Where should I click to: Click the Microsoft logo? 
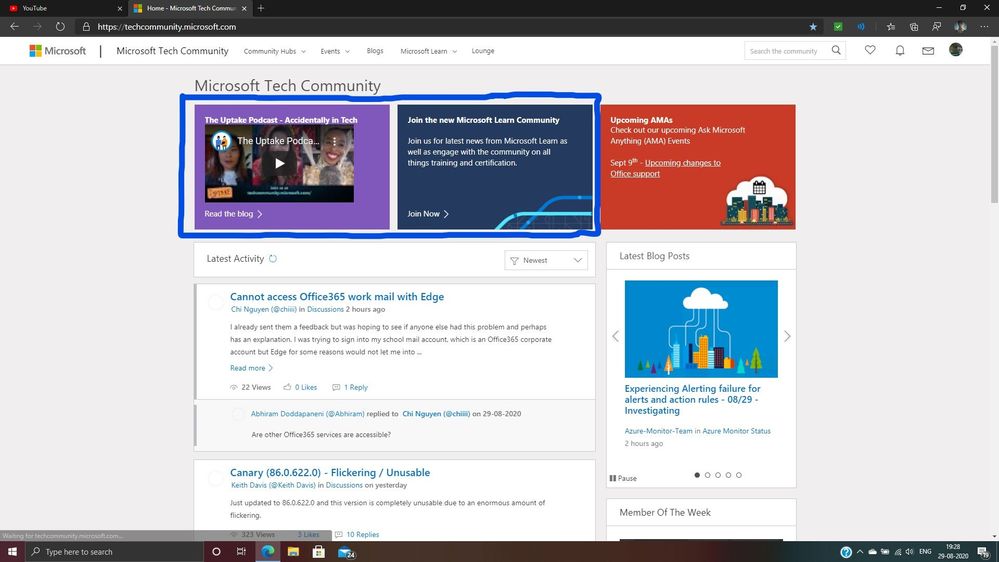(x=57, y=51)
